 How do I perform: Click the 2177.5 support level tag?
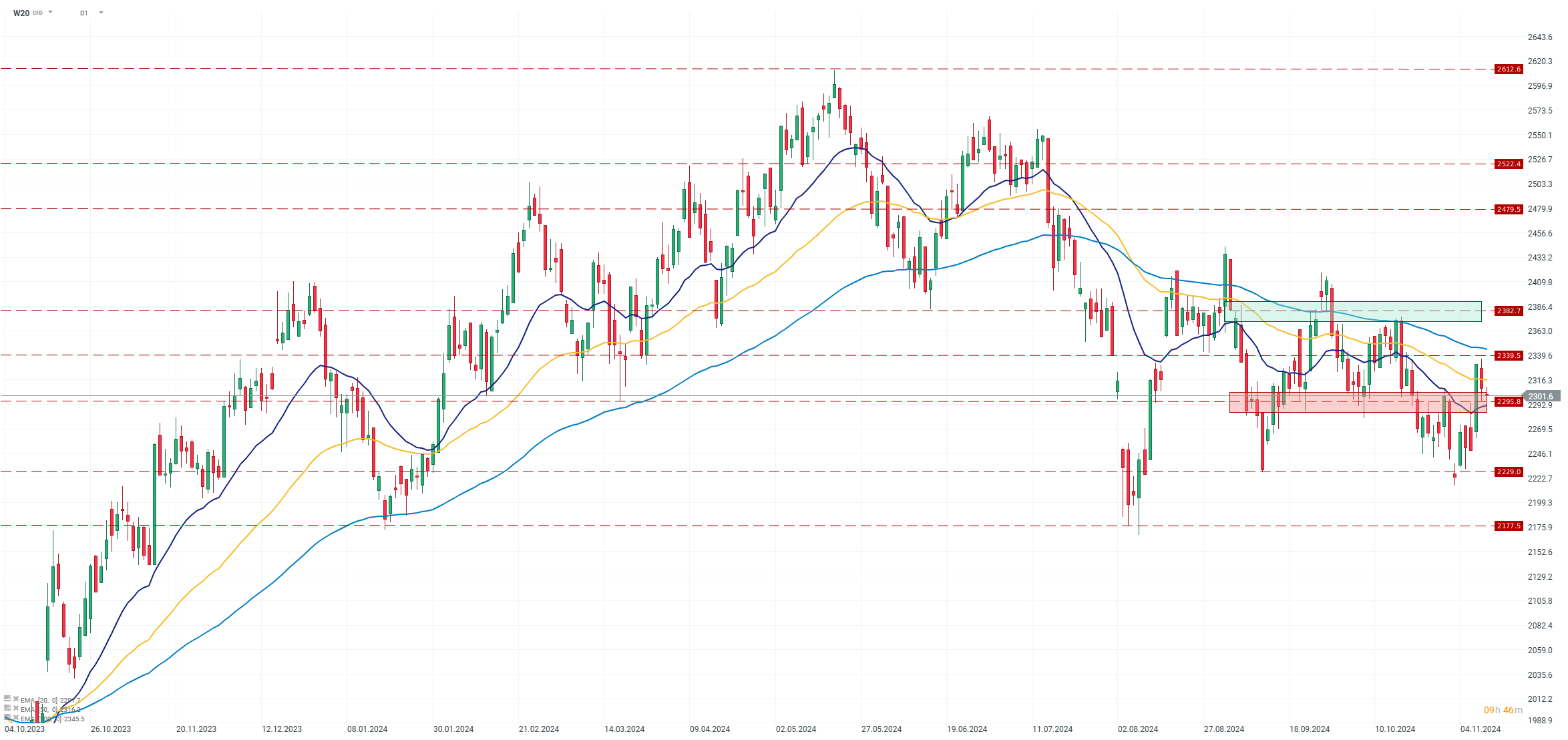pyautogui.click(x=1509, y=526)
